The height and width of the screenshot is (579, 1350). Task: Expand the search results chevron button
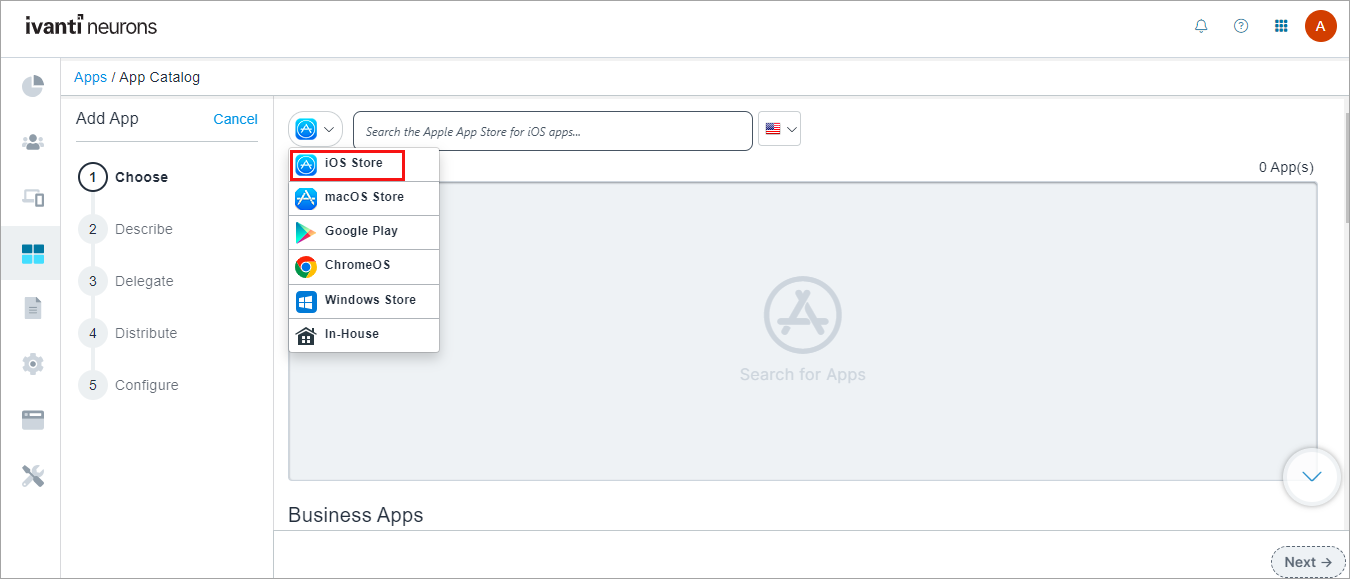1311,477
